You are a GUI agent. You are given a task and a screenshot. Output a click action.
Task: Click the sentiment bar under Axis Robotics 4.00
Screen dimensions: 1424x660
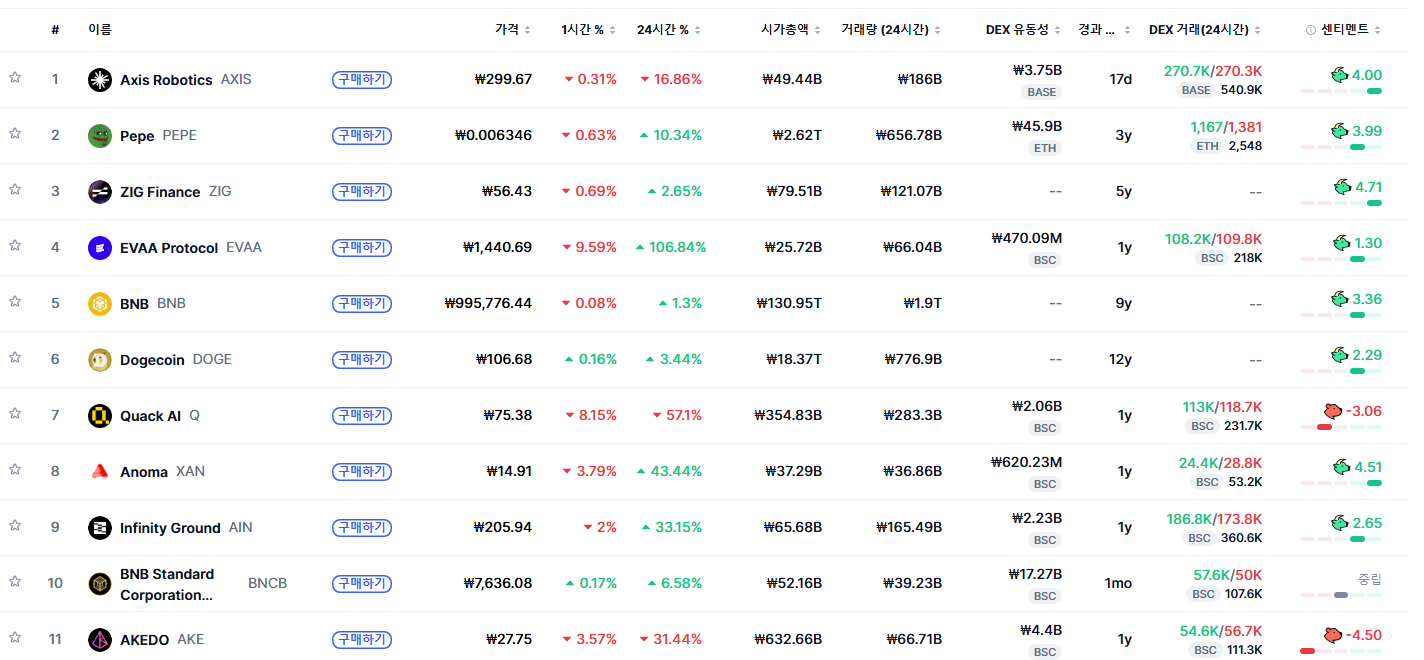click(1341, 91)
